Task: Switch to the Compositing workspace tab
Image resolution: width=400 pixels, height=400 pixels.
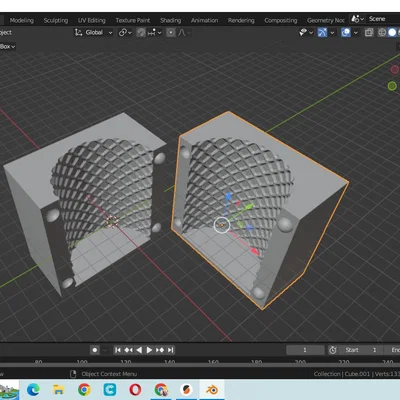Action: (x=281, y=20)
